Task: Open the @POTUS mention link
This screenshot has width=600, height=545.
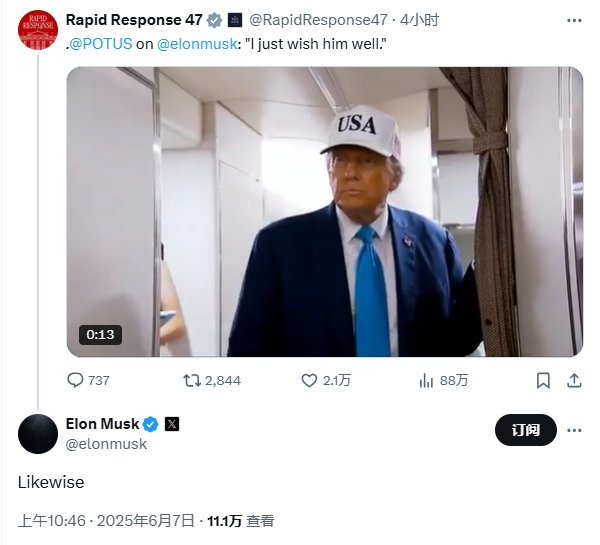Action: click(101, 44)
